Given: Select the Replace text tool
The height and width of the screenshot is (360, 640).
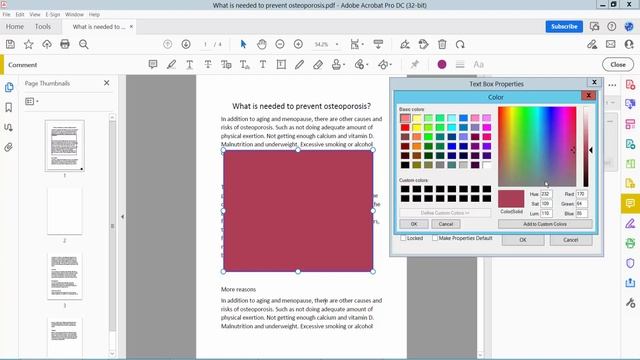Looking at the screenshot, I should point(226,64).
